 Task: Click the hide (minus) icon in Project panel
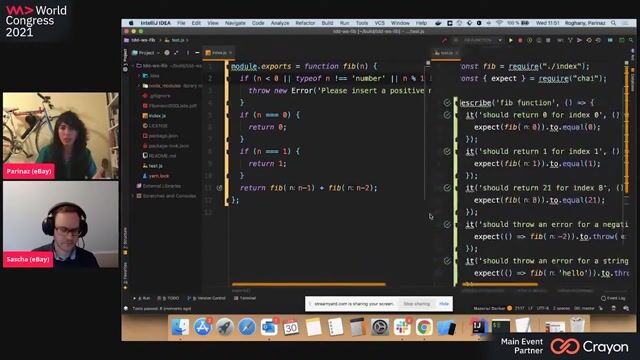tap(197, 53)
